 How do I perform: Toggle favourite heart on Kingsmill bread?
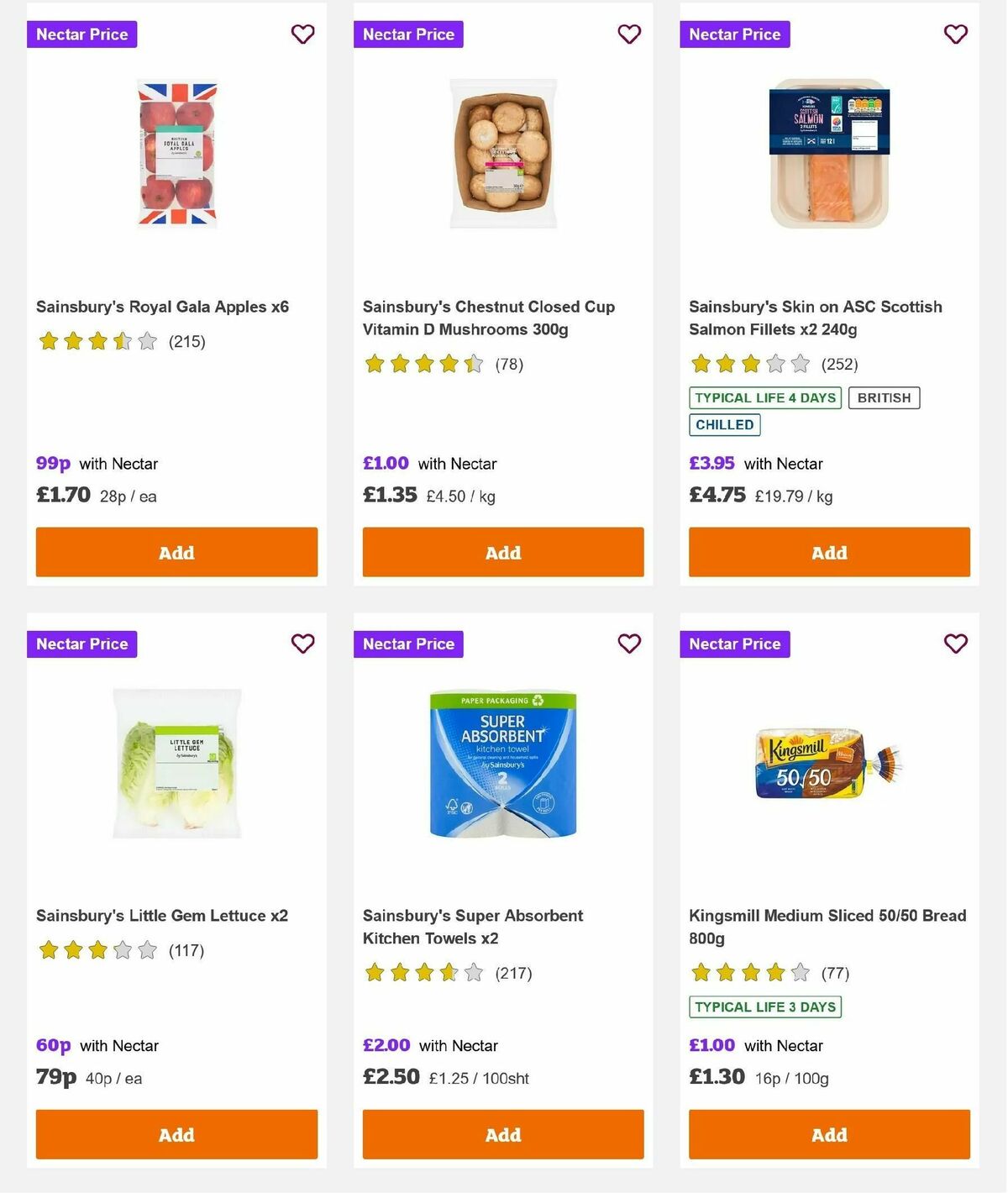(x=955, y=644)
